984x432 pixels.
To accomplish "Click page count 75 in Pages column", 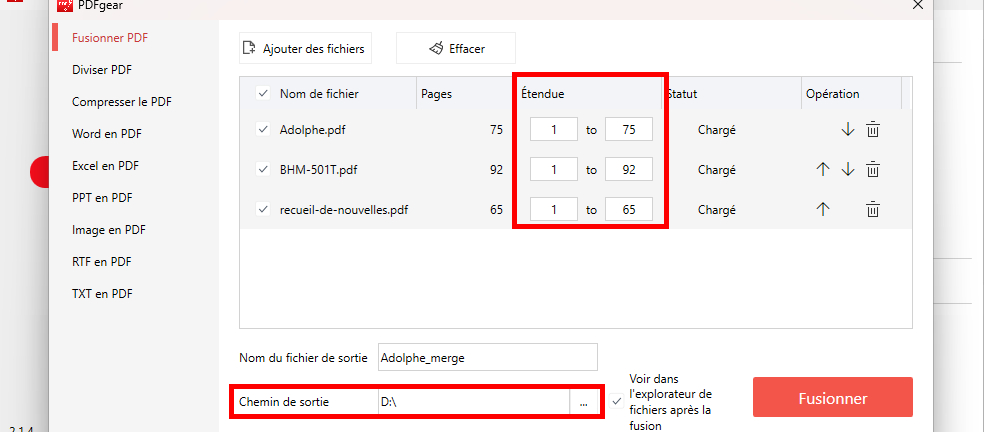I will point(496,130).
